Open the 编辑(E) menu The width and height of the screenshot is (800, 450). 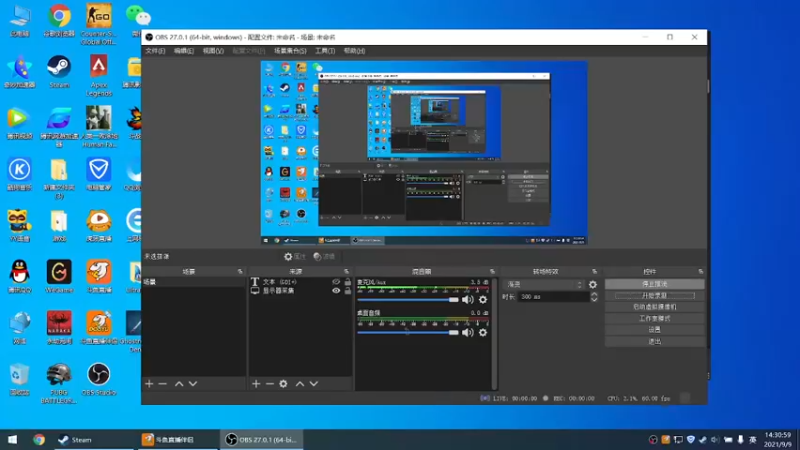point(184,51)
